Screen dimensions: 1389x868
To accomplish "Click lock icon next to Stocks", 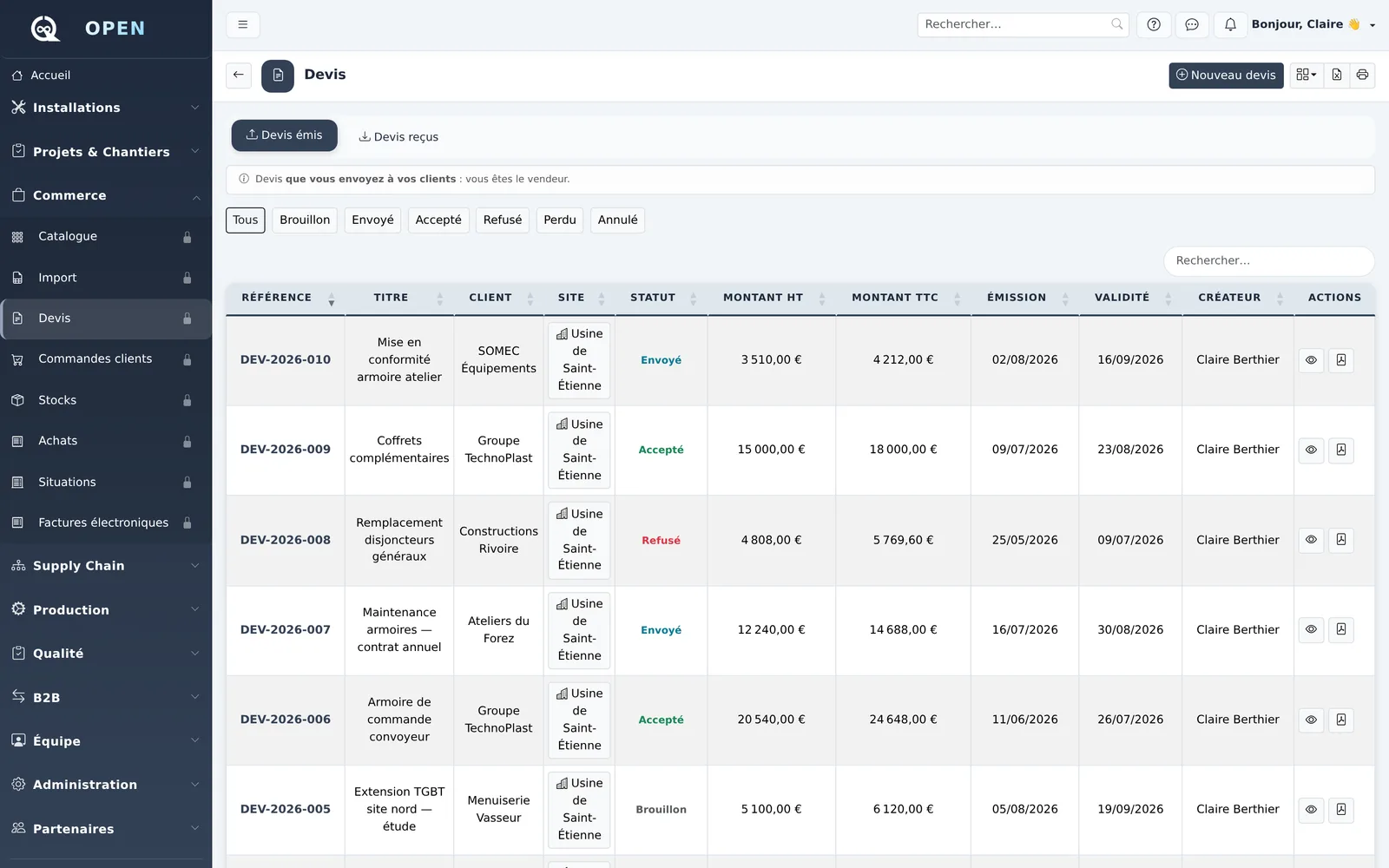I will [x=187, y=400].
